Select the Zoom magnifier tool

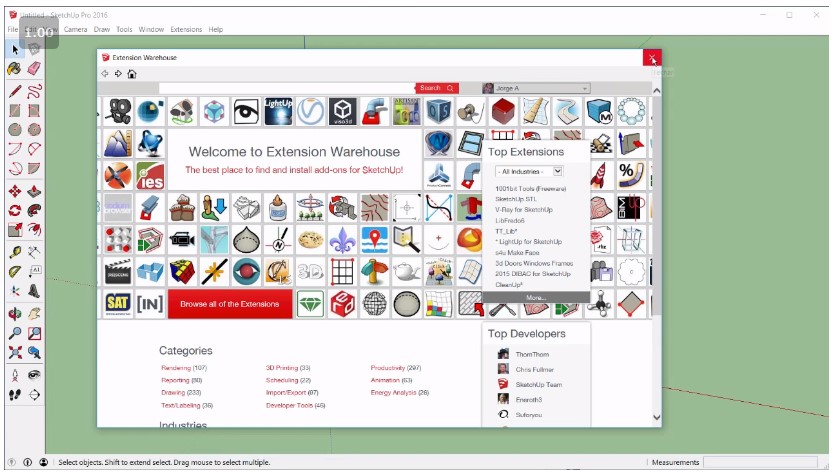(x=15, y=333)
